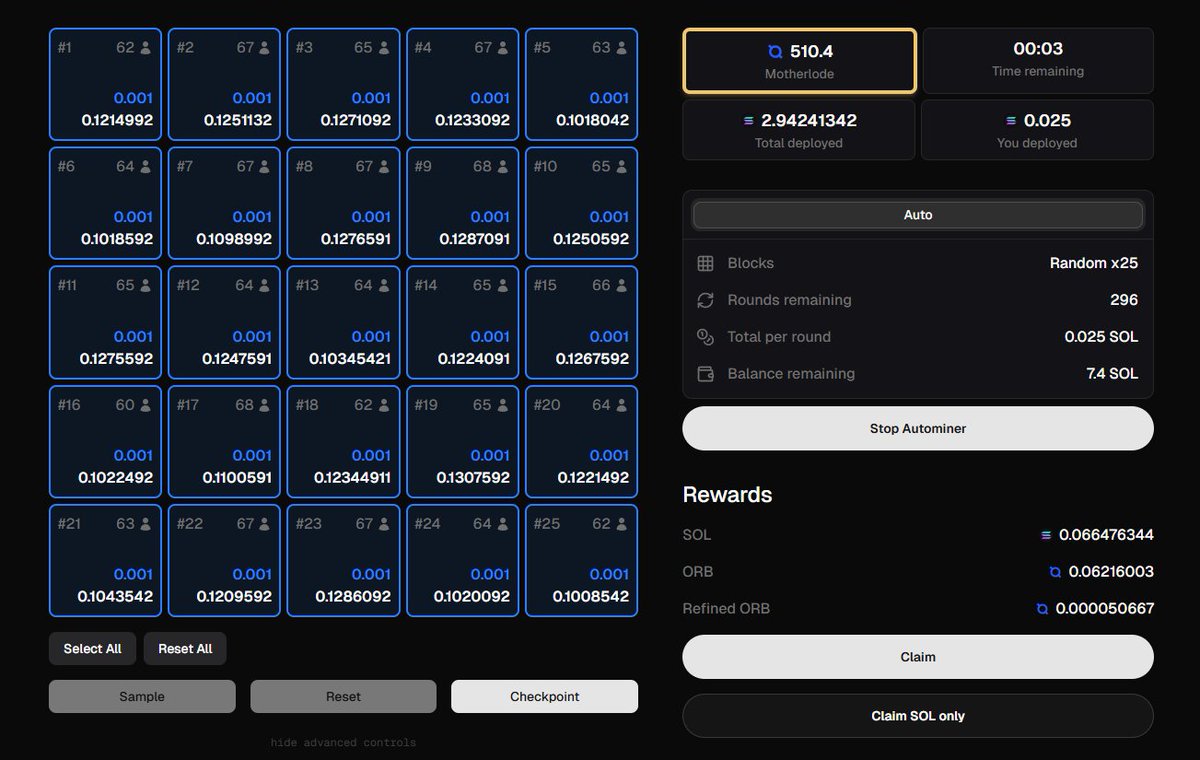Click the person icon on block #22
The image size is (1200, 760).
click(265, 523)
